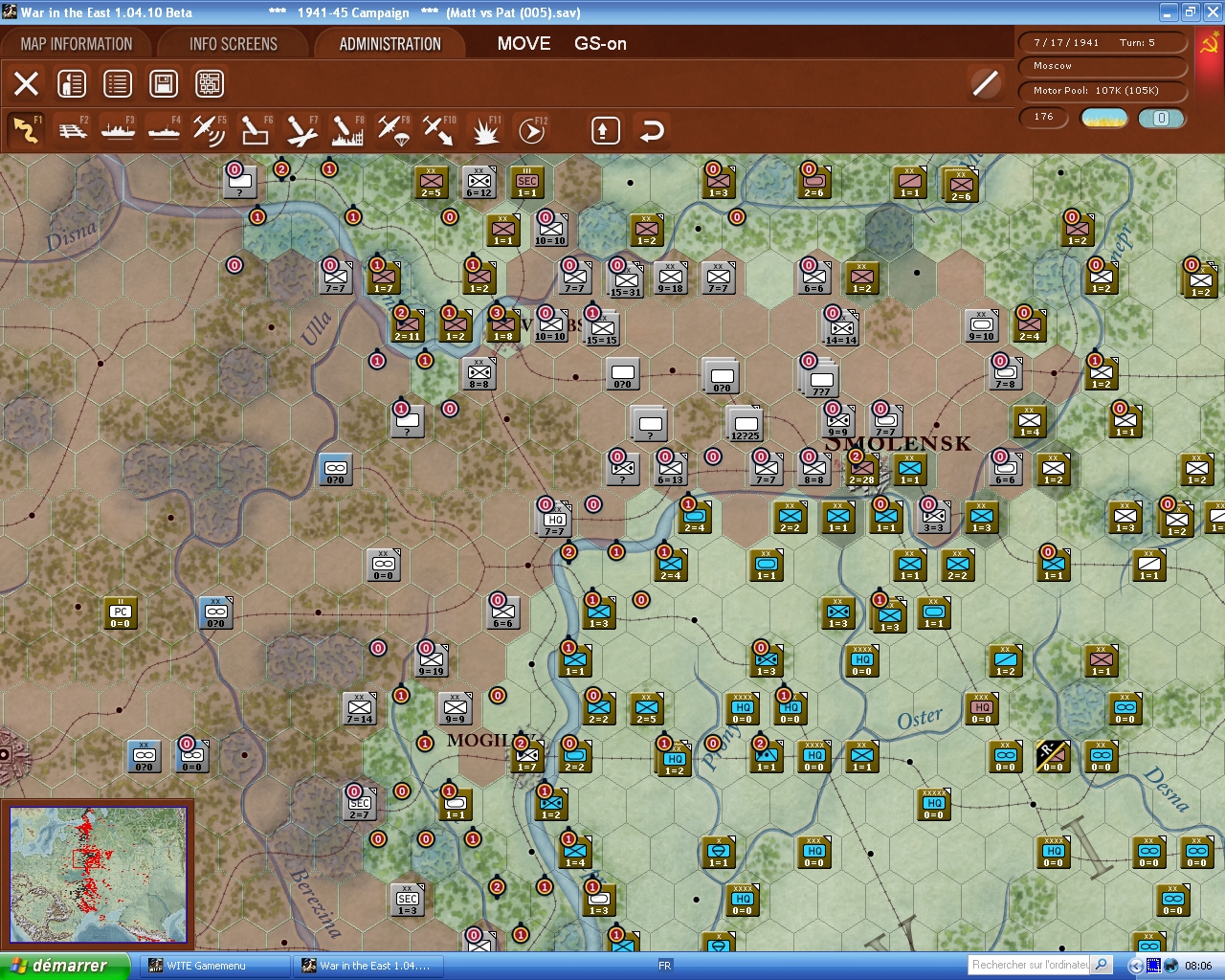Select the SEC 2=7 unit counter
The image size is (1225, 980).
(360, 805)
